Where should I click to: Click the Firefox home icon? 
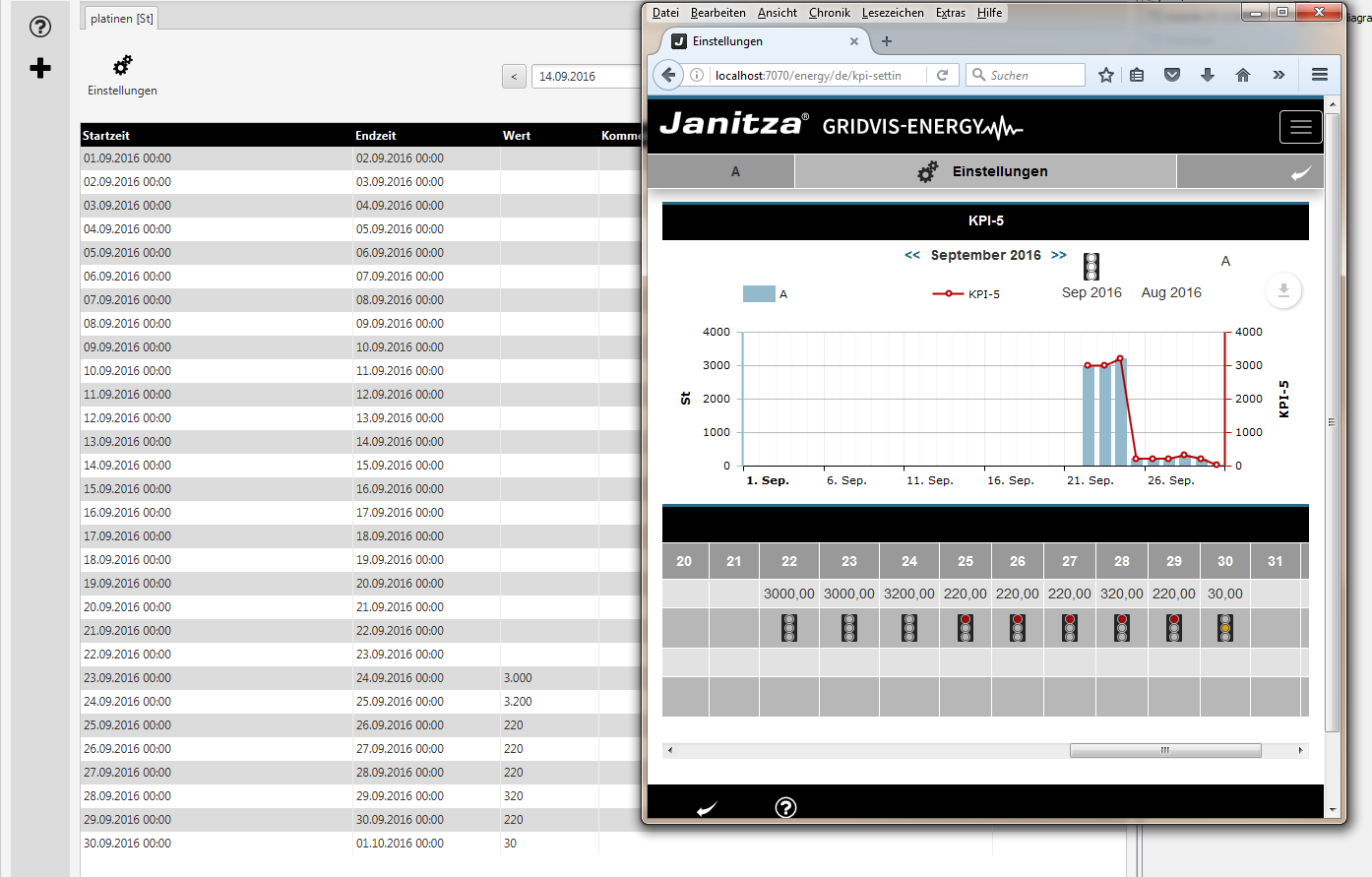tap(1243, 75)
